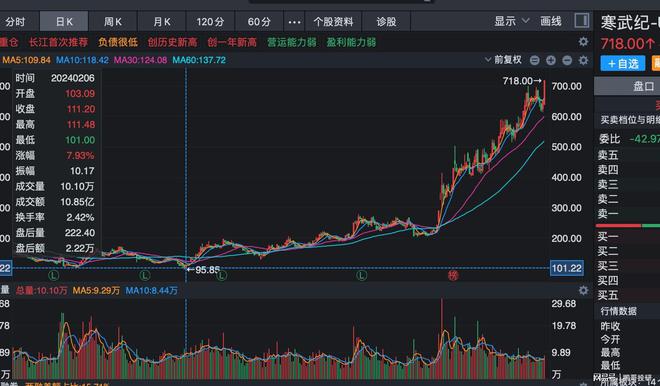Open the 诊股 diagnosis tab
660x386 pixels.
coord(386,21)
